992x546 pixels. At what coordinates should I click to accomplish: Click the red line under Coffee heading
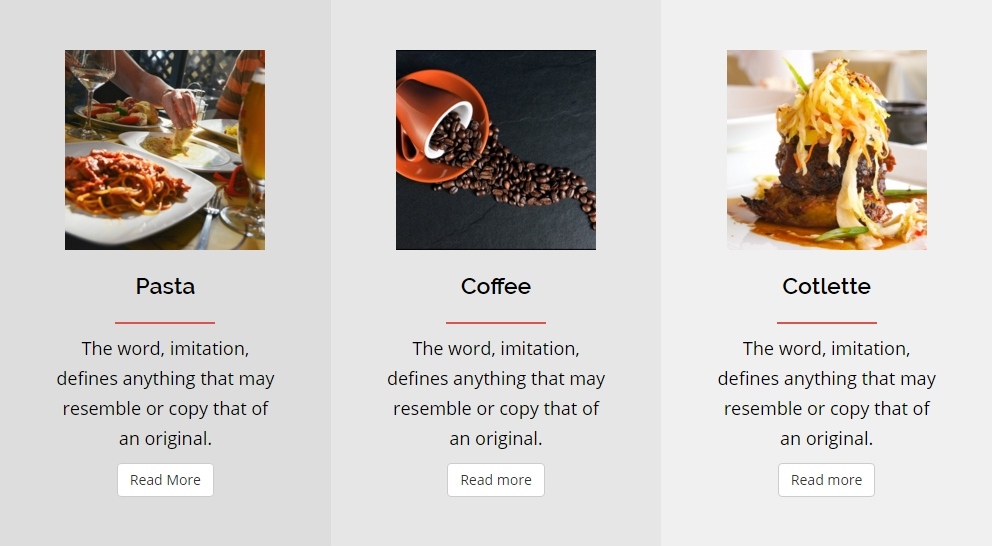(496, 323)
